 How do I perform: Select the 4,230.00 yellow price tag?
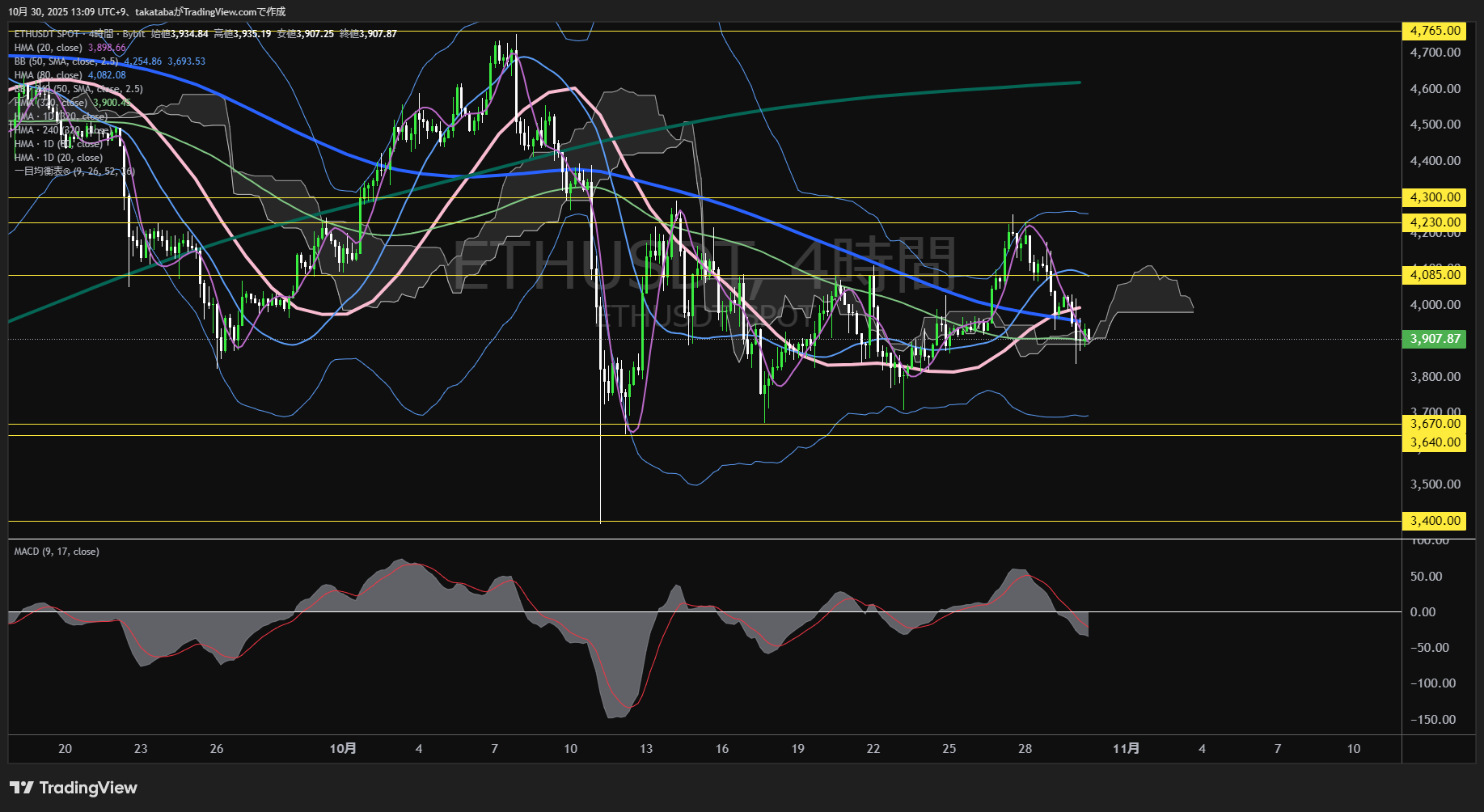(x=1435, y=222)
